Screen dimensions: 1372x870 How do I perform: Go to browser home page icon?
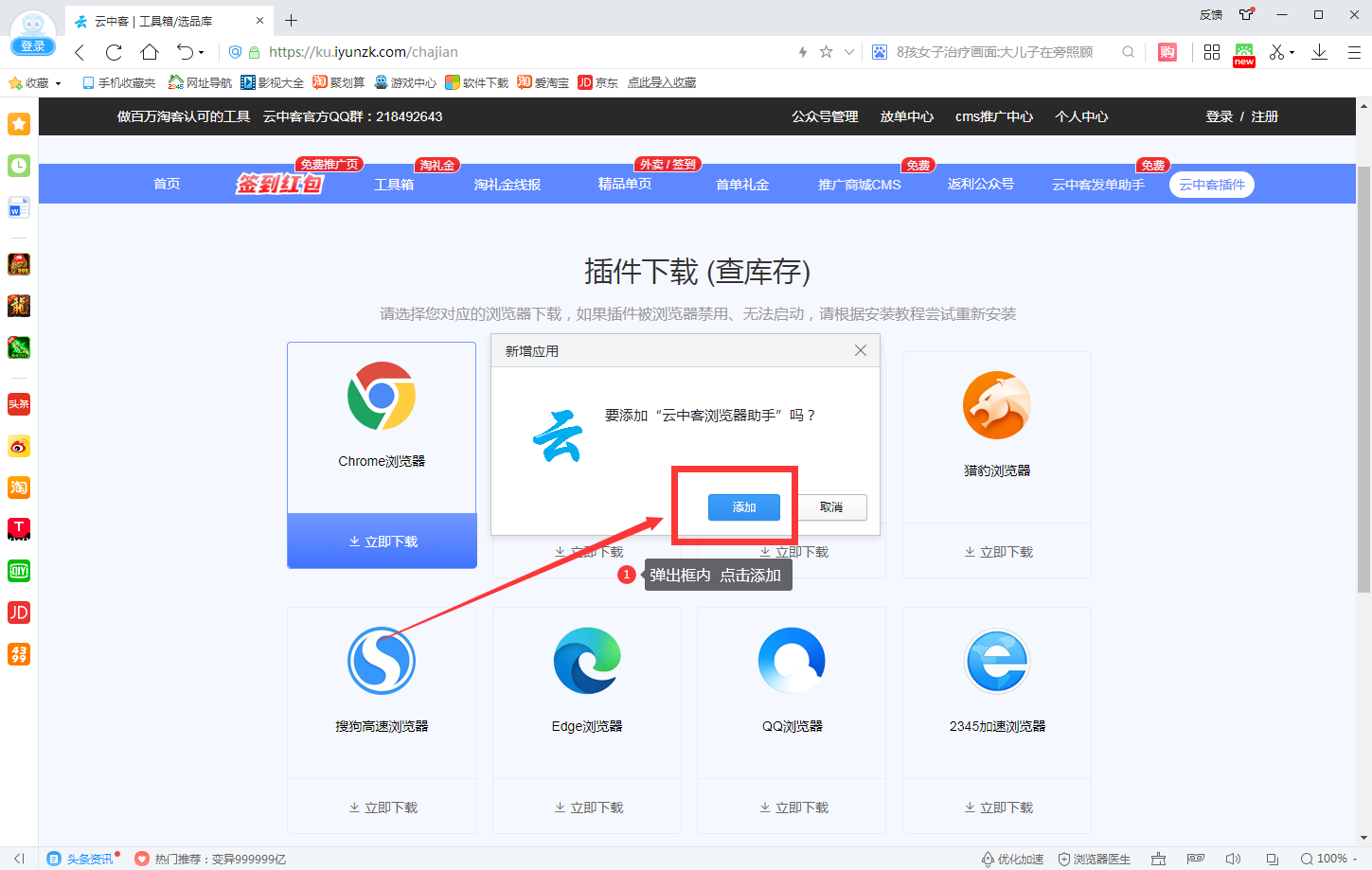pos(150,52)
